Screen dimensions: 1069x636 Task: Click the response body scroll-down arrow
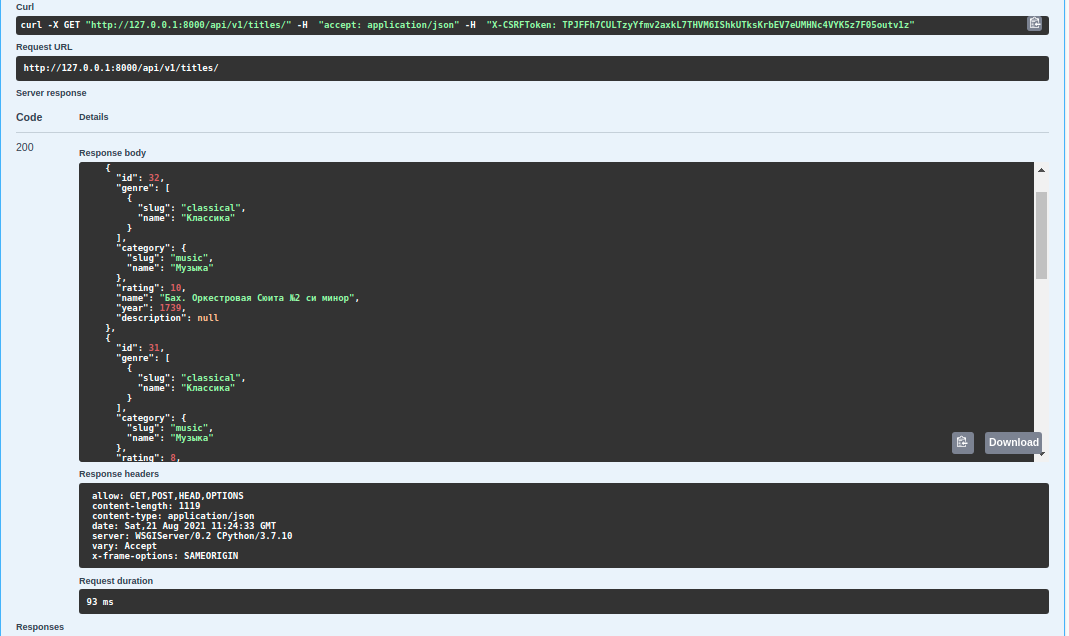coord(1041,454)
